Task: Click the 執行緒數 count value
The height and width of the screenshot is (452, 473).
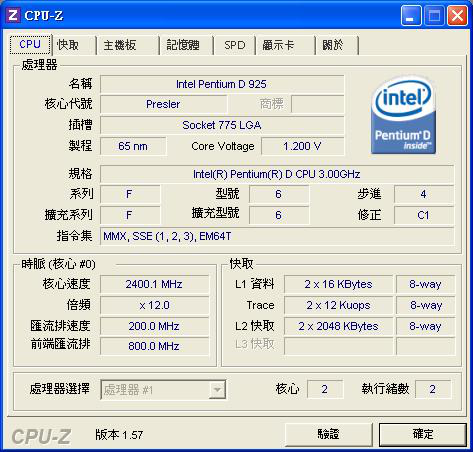Action: pos(433,389)
